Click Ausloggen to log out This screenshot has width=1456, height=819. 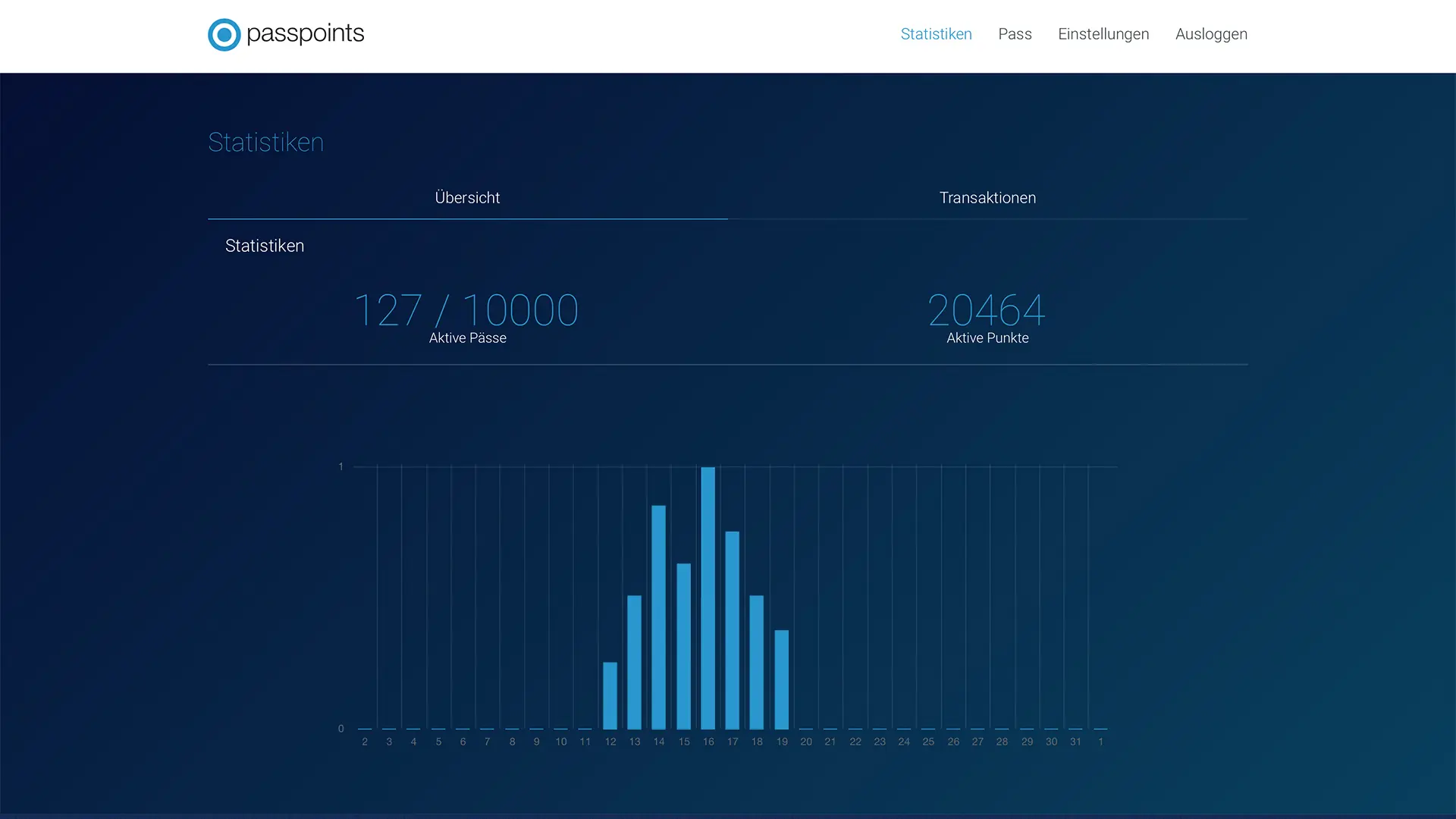[x=1211, y=34]
